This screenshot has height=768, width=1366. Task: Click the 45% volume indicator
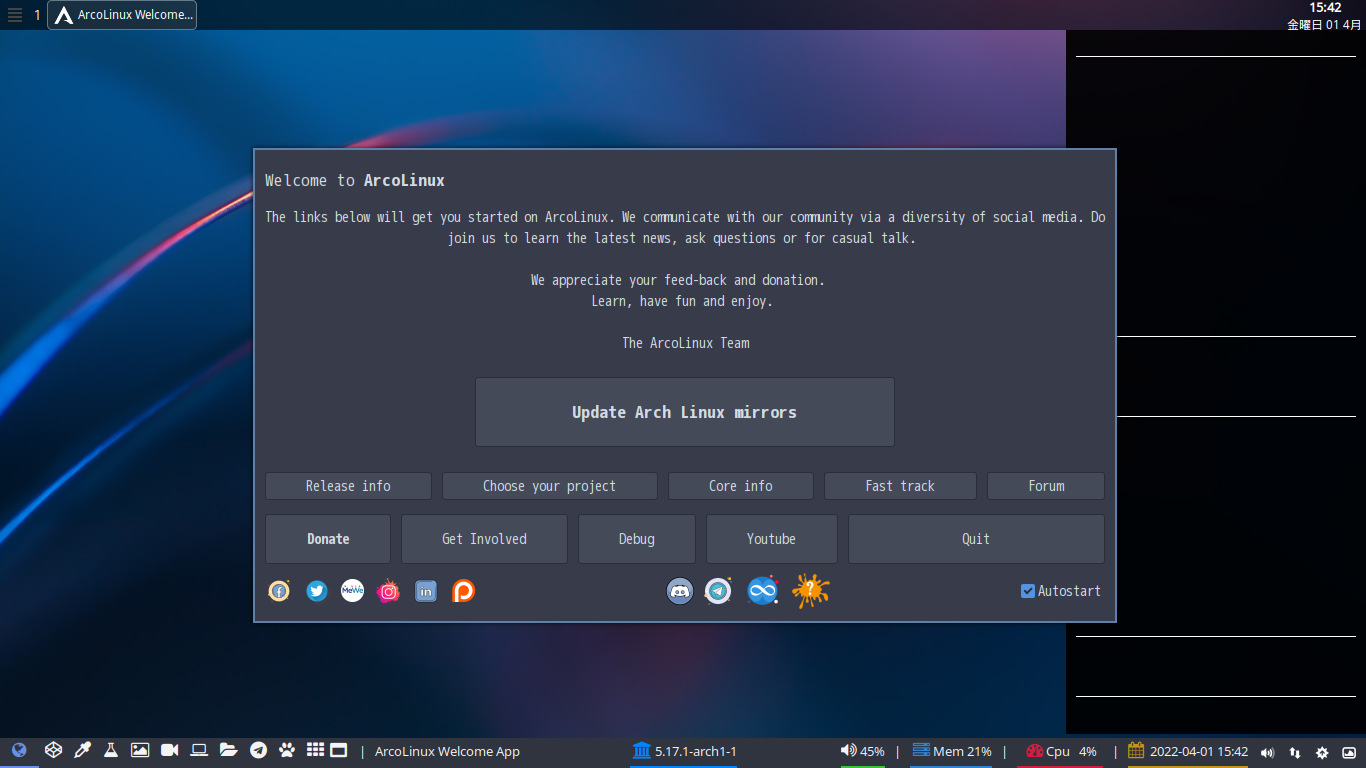pyautogui.click(x=862, y=751)
